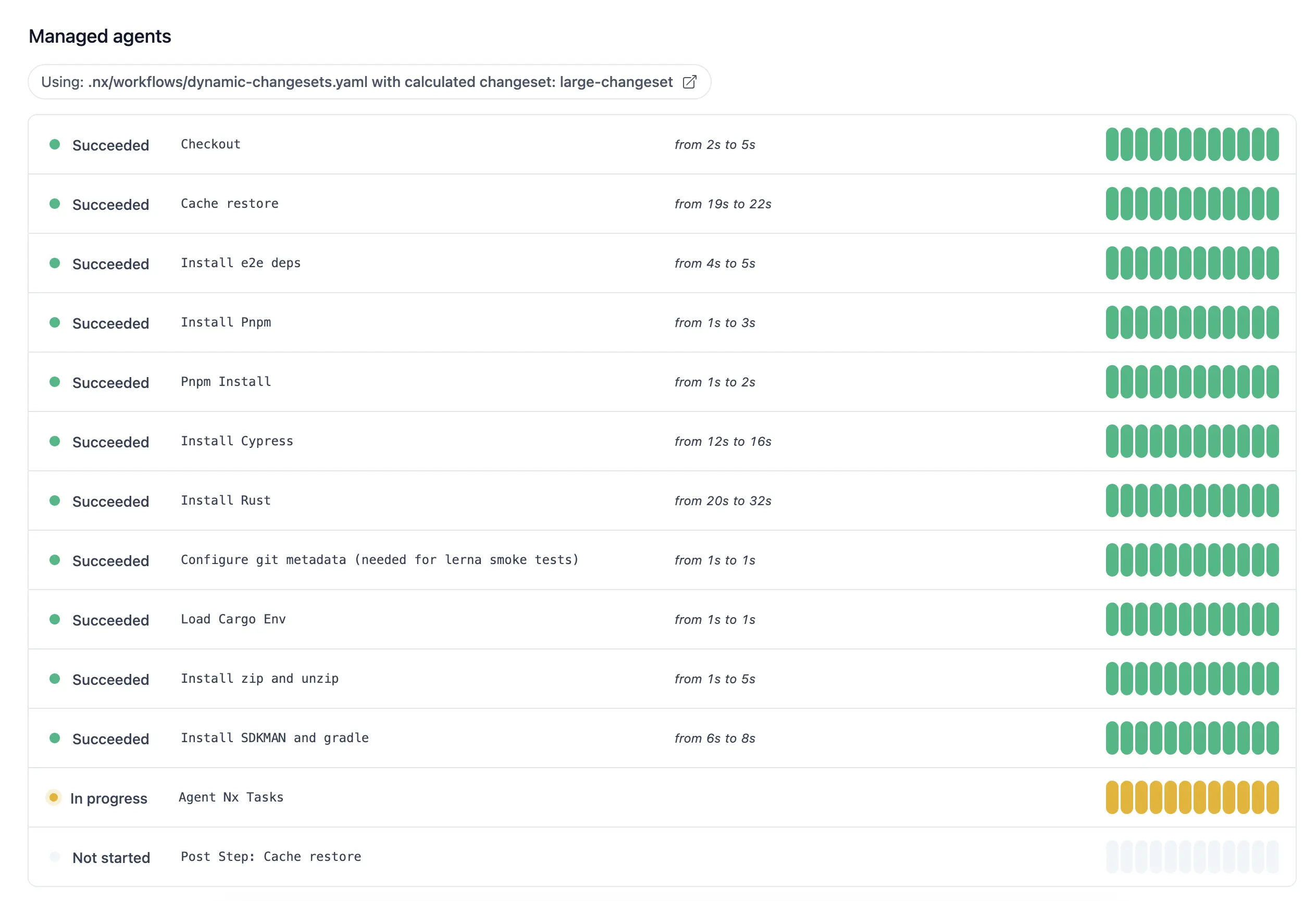1316x901 pixels.
Task: Click the green status icon for Install SDKMAN and gradle
Action: pyautogui.click(x=57, y=738)
